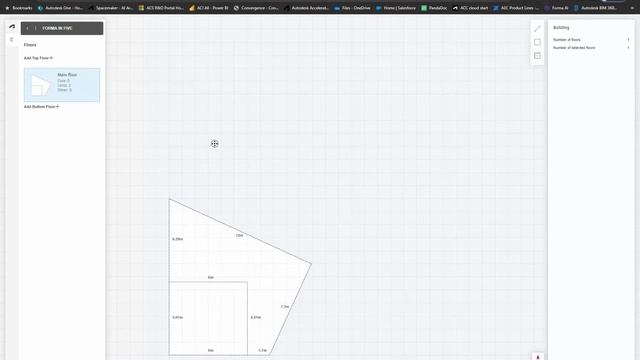
Task: Open the Spacemaker bookmark
Action: [x=111, y=8]
